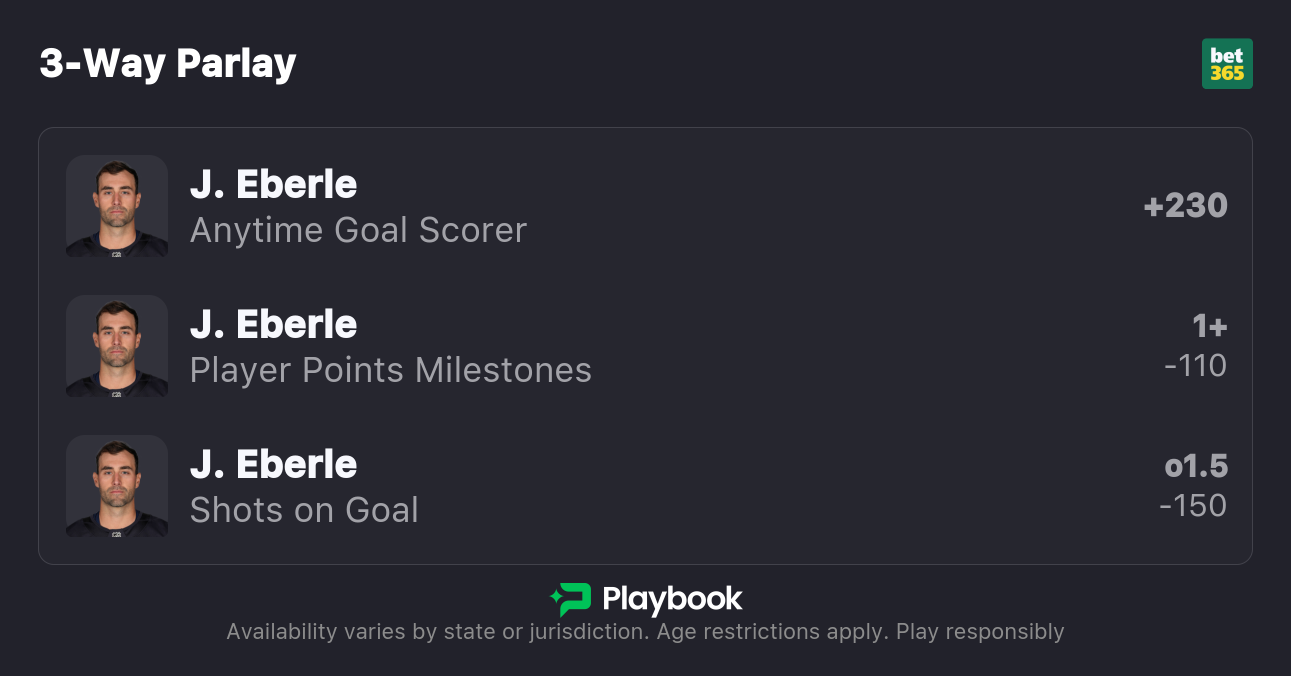Click the Playbook brand name text
Image resolution: width=1291 pixels, height=676 pixels.
[x=672, y=599]
